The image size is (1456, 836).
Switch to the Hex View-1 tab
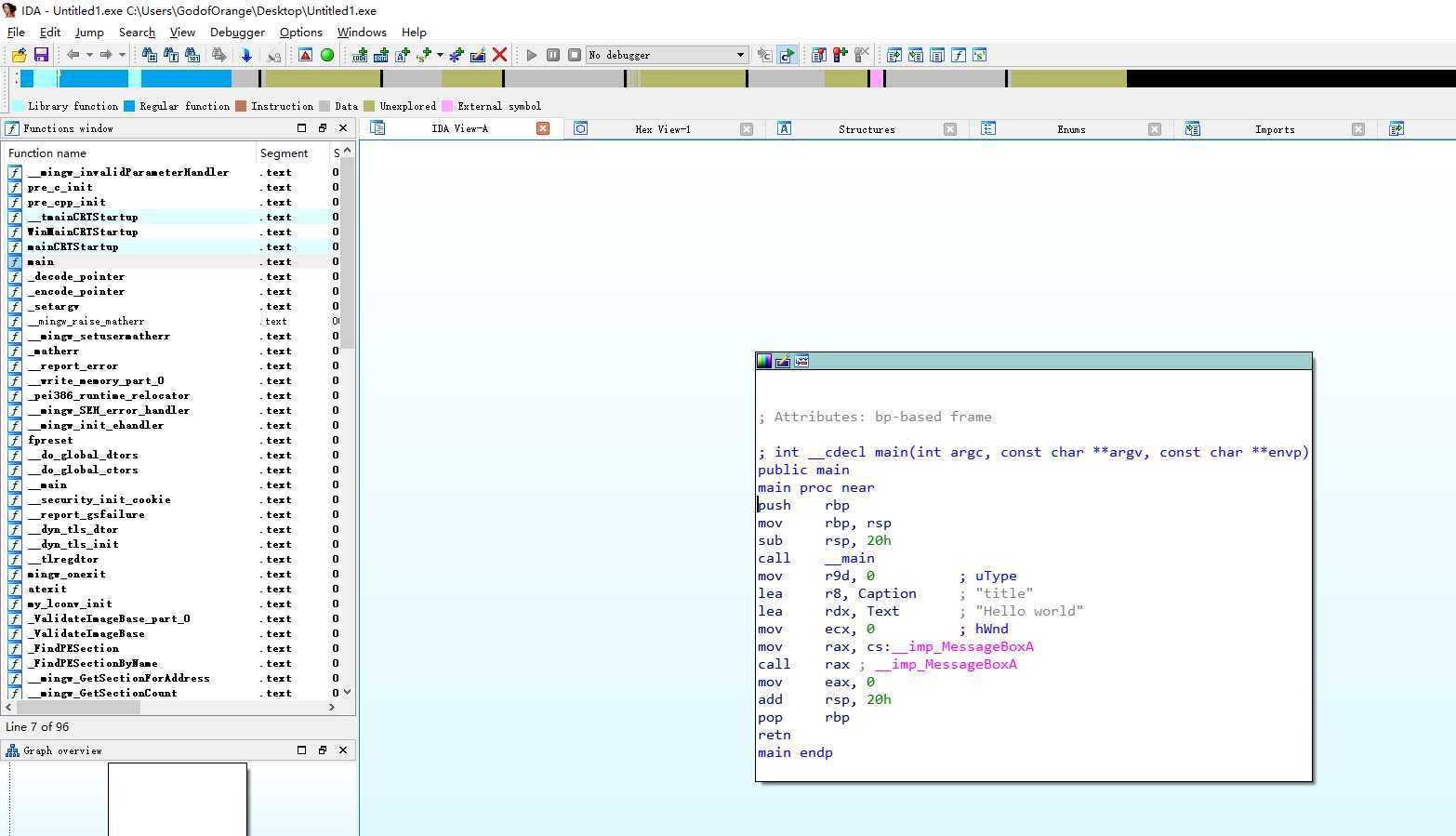pyautogui.click(x=663, y=129)
